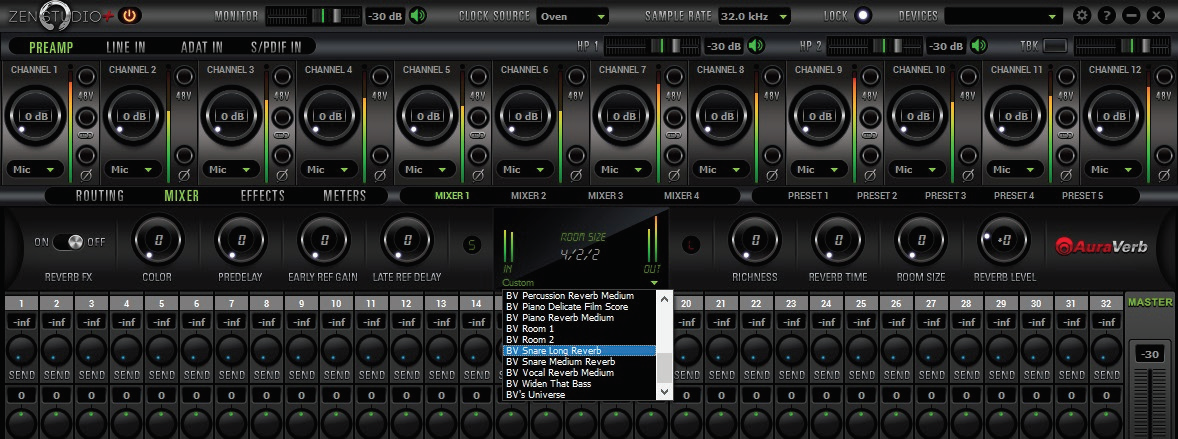The image size is (1178, 439).
Task: Toggle the TBK switch
Action: tap(1055, 46)
